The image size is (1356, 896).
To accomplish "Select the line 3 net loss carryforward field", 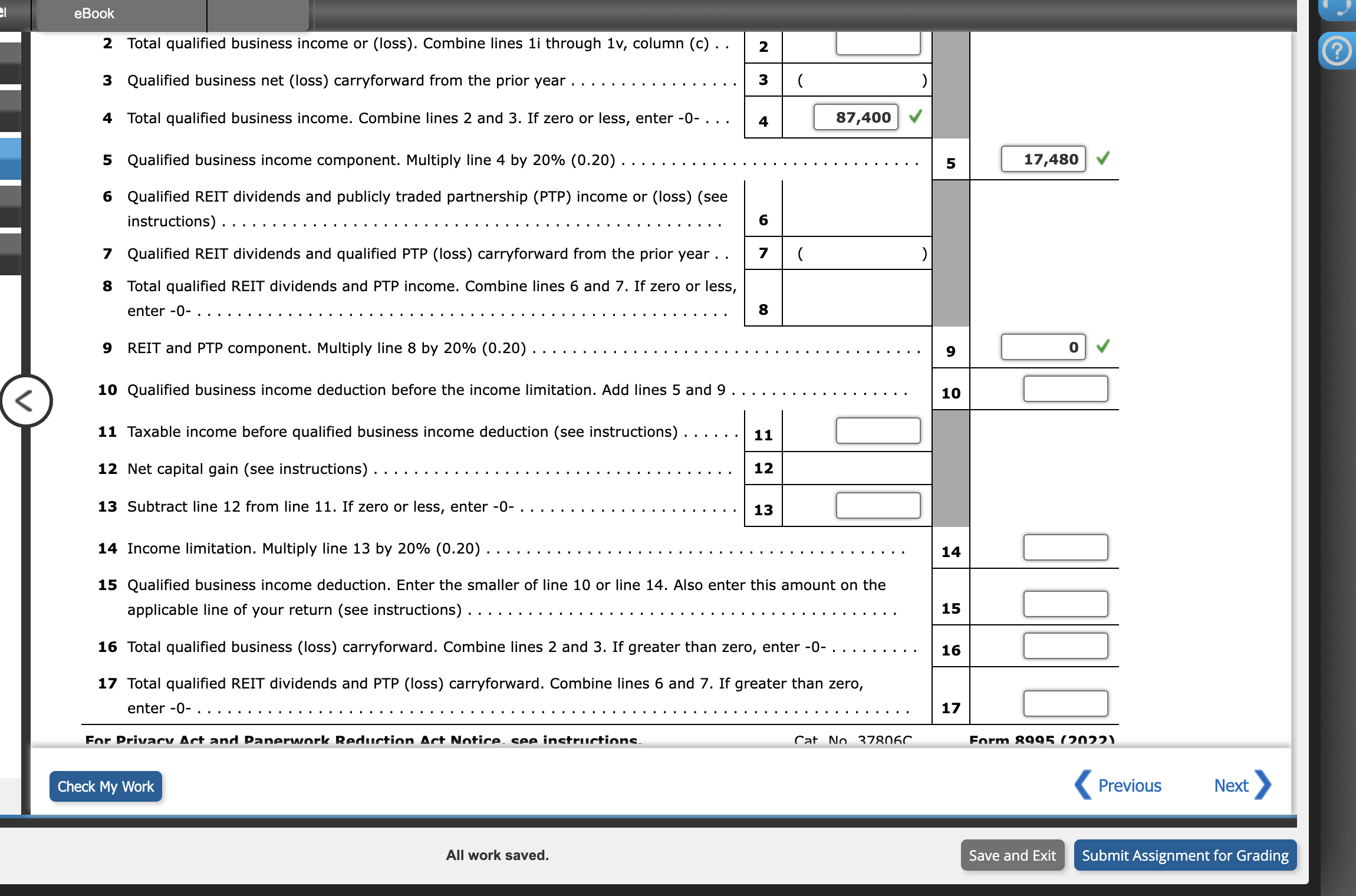I will pos(861,80).
